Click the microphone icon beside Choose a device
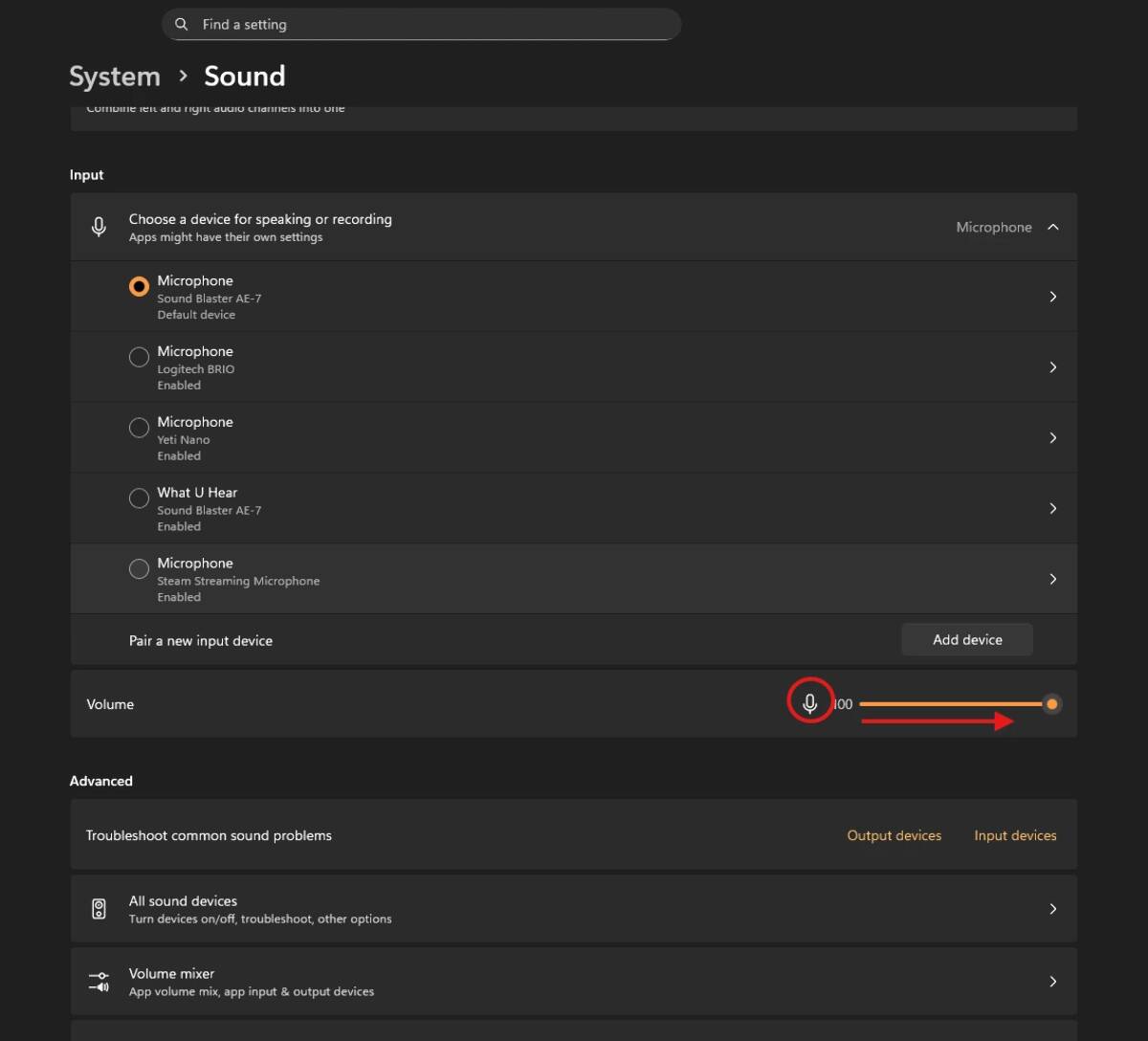Viewport: 1148px width, 1041px height. (99, 227)
